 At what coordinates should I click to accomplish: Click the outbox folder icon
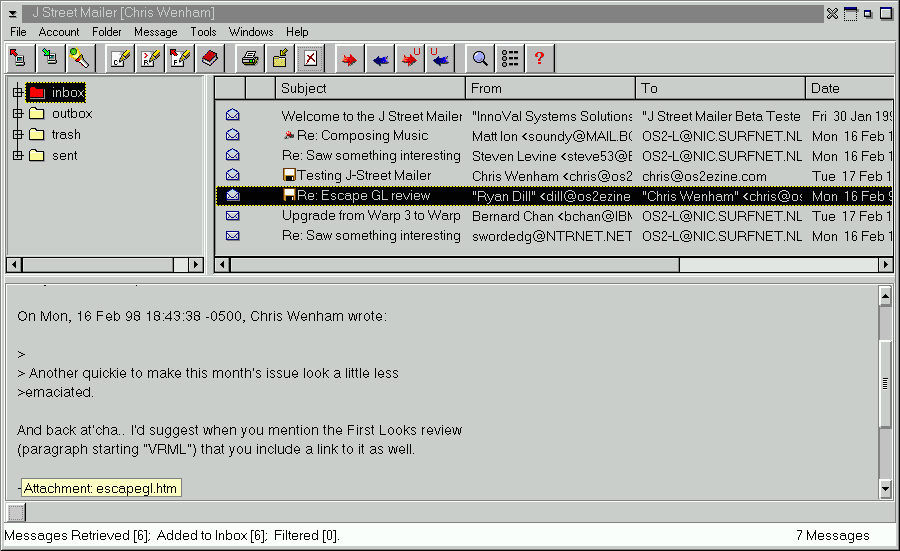pos(37,114)
